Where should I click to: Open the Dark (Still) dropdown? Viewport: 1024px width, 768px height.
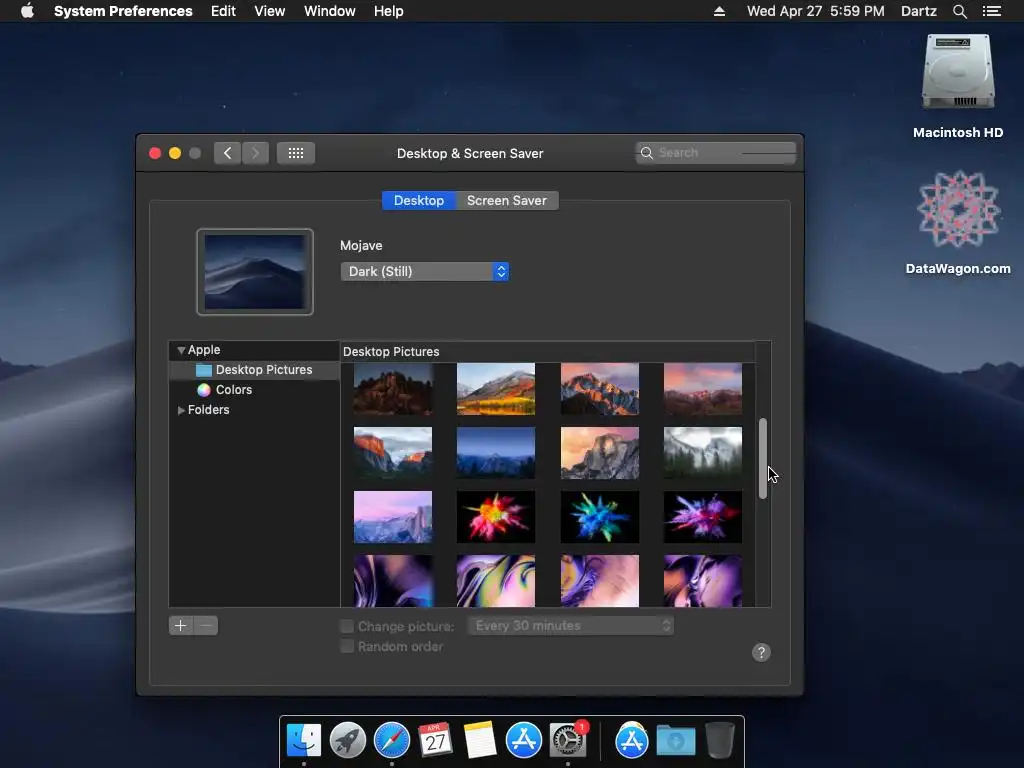coord(424,272)
